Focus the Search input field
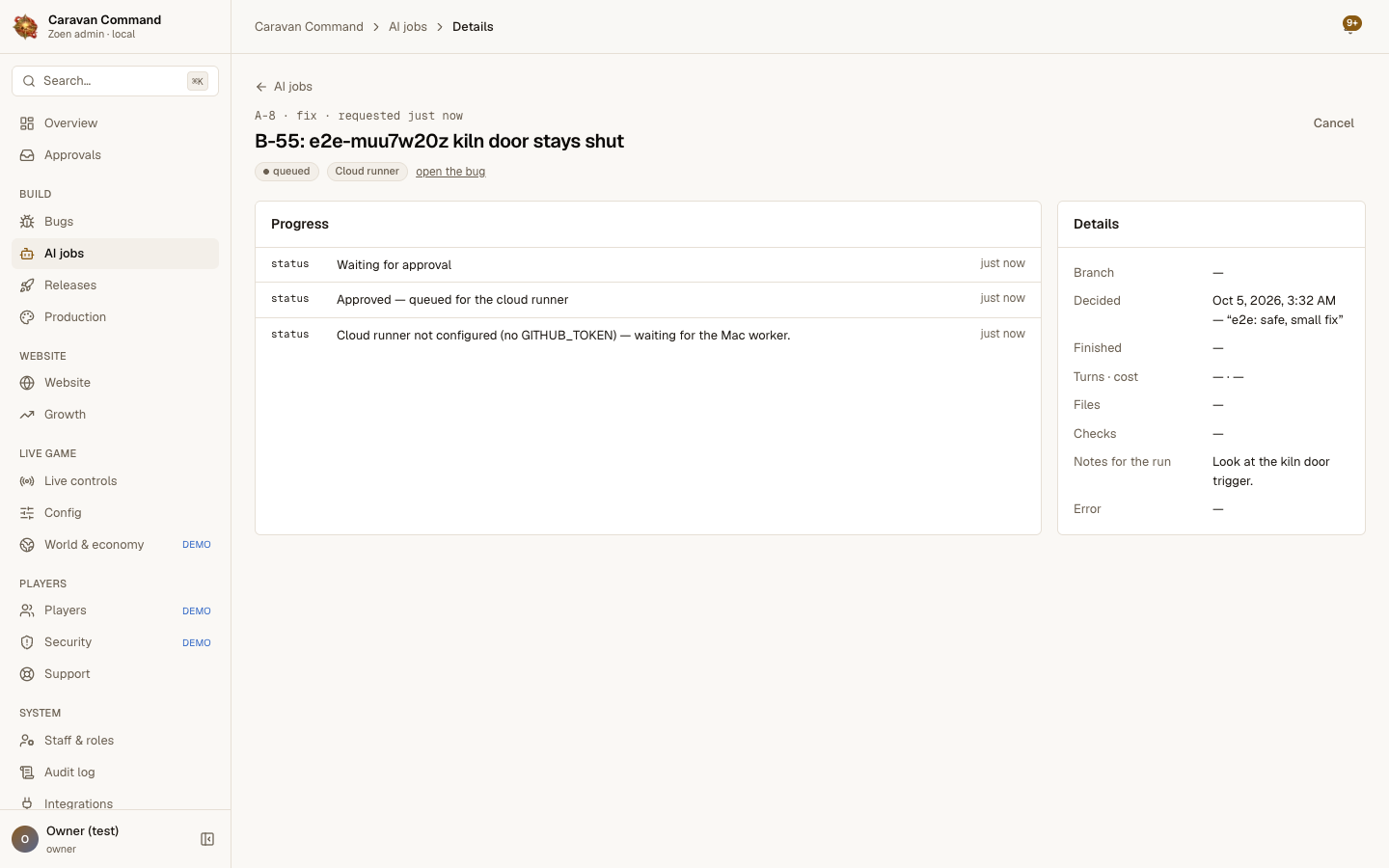 point(115,81)
